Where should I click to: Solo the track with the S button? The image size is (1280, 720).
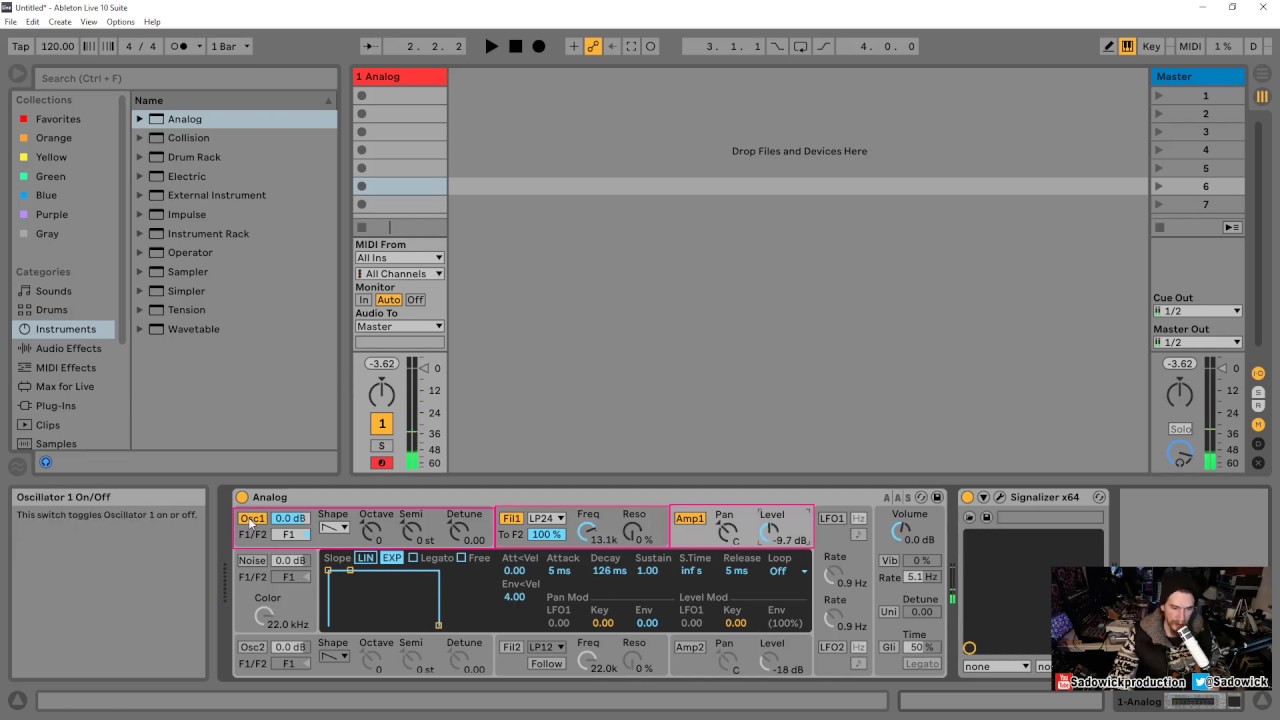[x=381, y=445]
